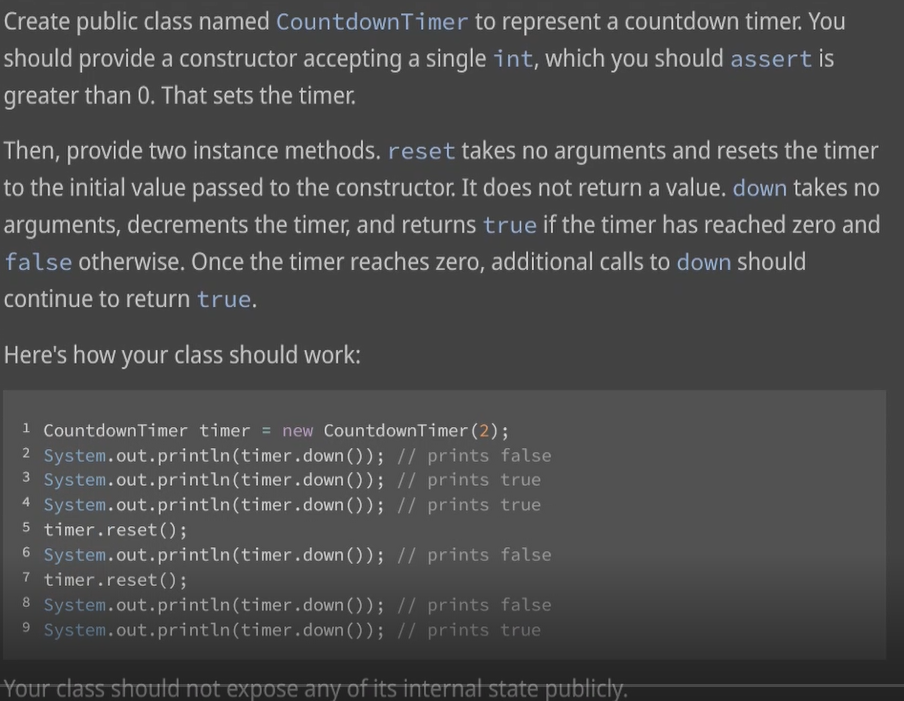904x701 pixels.
Task: Click the prints false comment on line 2
Action: 477,455
